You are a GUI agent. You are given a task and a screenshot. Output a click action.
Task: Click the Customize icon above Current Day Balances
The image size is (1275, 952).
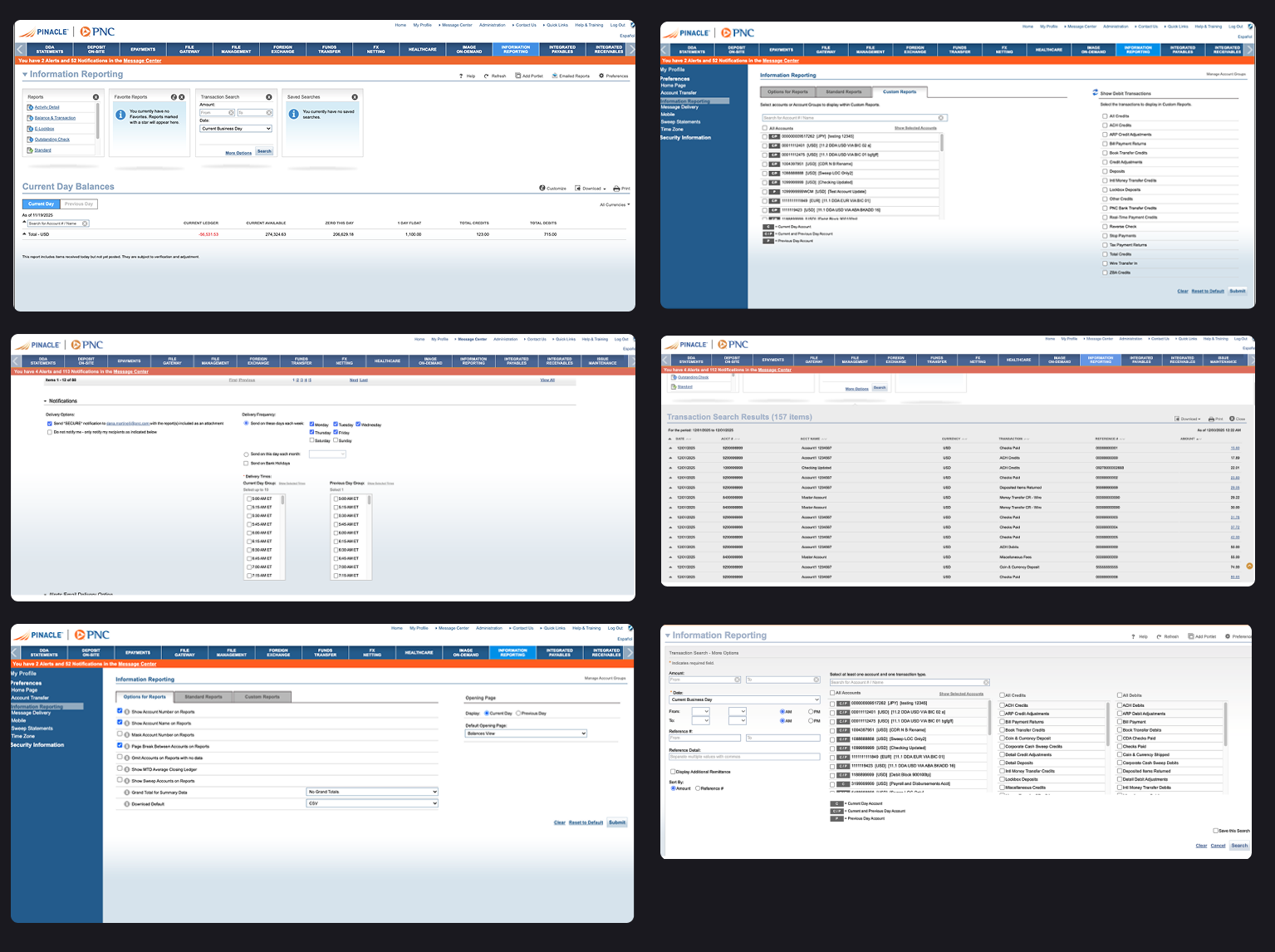pyautogui.click(x=542, y=188)
